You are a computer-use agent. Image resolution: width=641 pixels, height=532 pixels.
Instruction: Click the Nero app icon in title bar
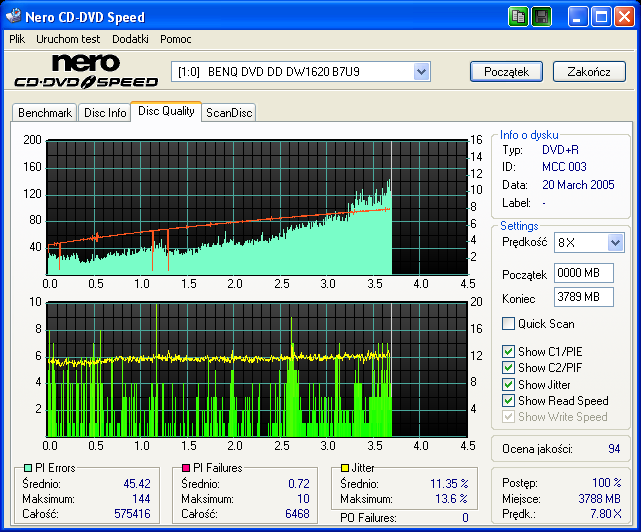[13, 16]
